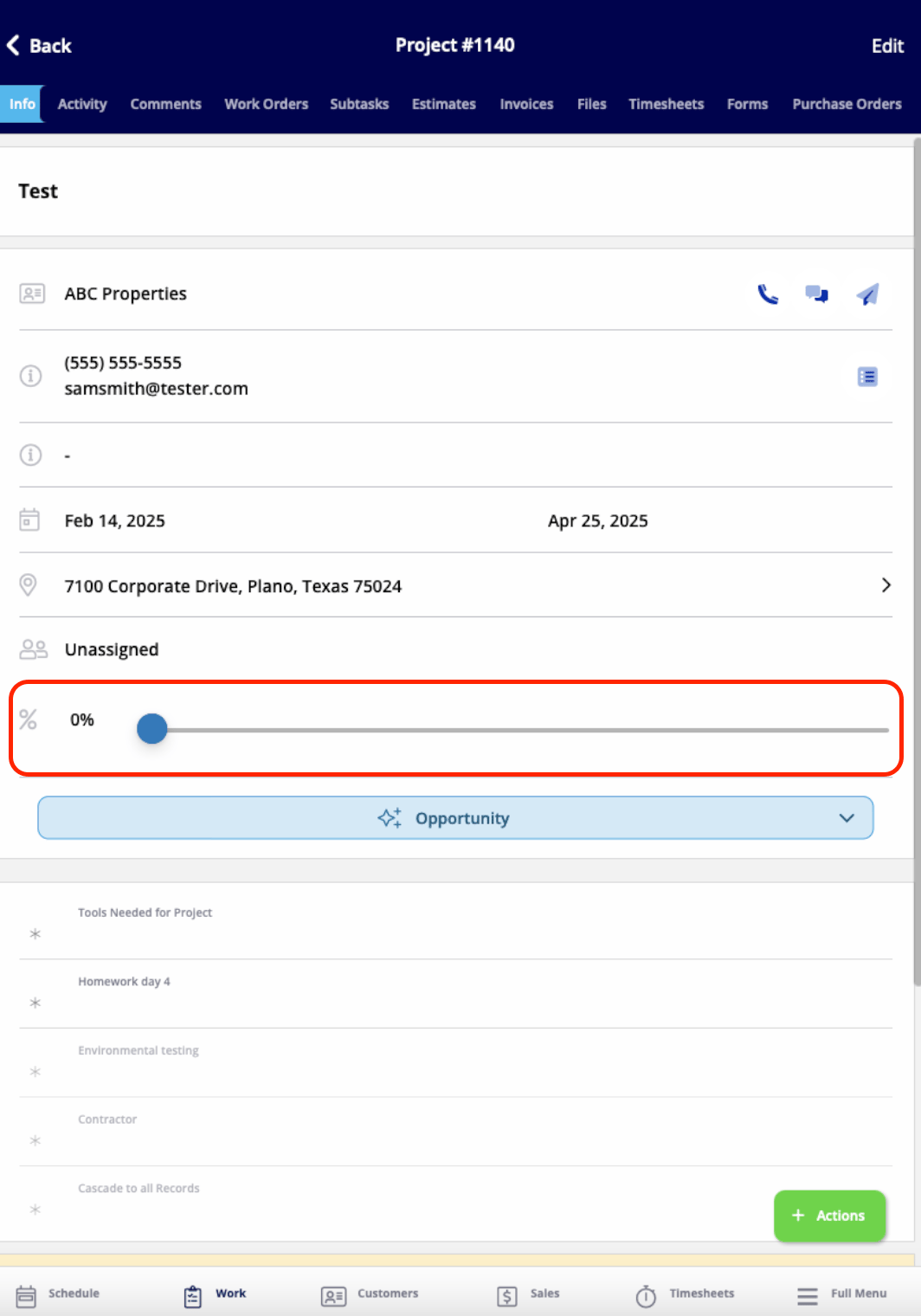Open Schedule in bottom navigation
This screenshot has width=921, height=1316.
coord(58,1294)
